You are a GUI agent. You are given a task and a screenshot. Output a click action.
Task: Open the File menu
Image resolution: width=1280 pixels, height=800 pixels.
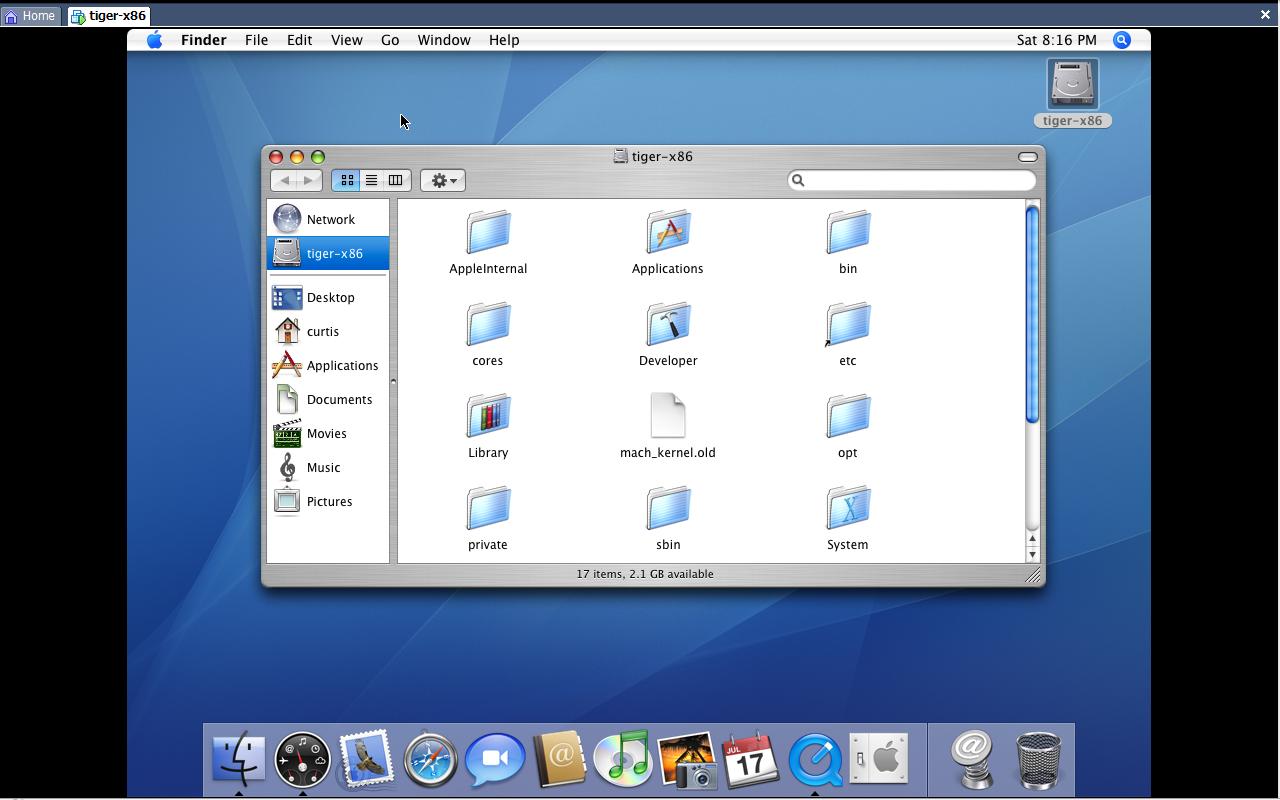point(256,40)
